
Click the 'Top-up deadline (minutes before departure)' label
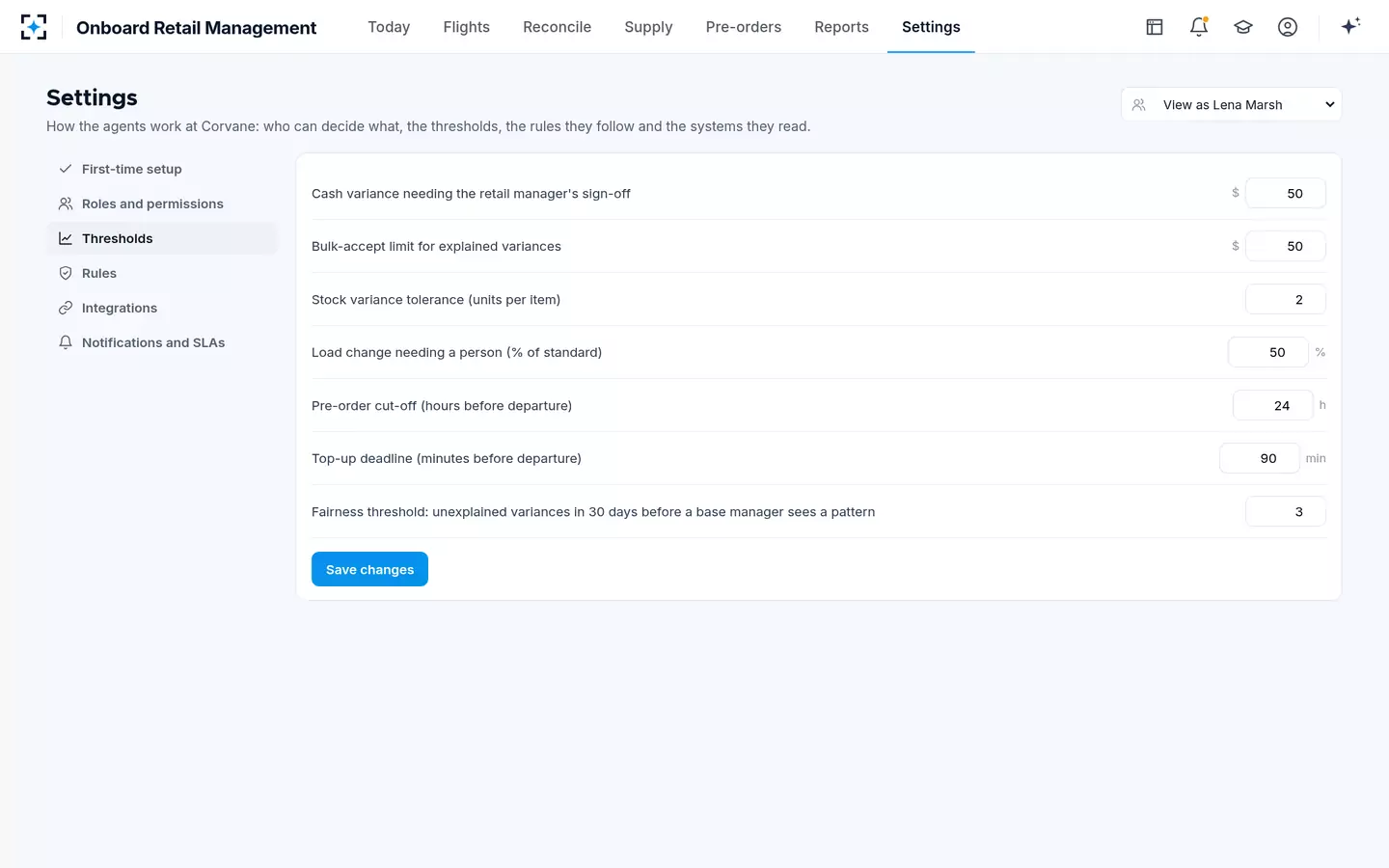click(x=447, y=458)
